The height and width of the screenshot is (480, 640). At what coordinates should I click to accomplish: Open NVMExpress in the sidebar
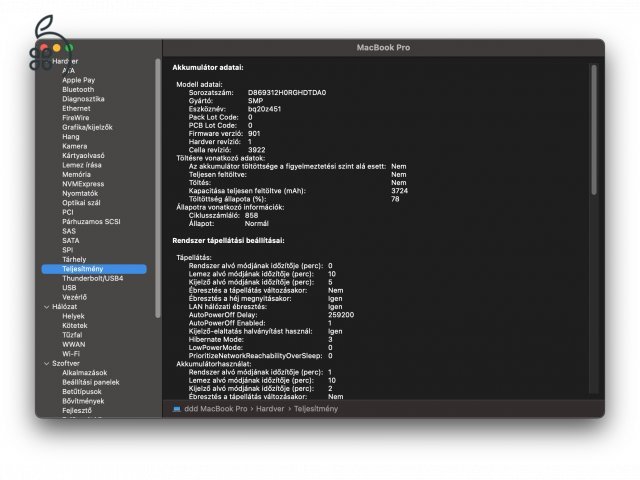[x=83, y=184]
